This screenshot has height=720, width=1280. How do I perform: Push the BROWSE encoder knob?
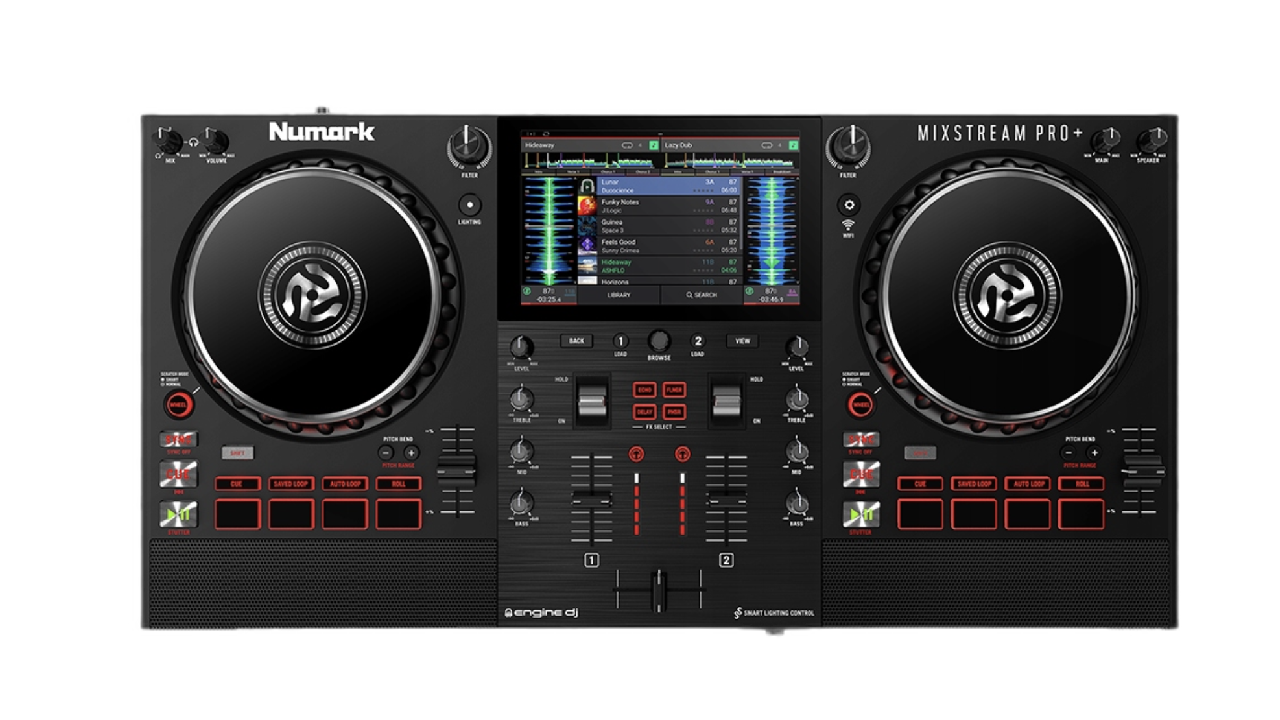click(659, 340)
